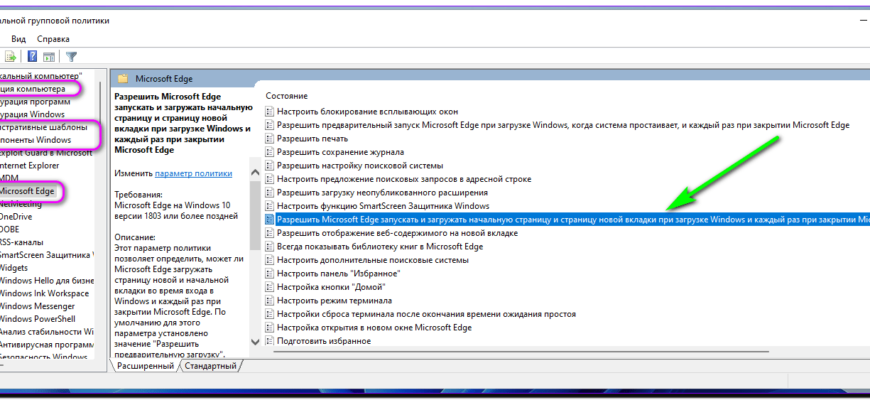Select Internet Explorer in the tree
The height and width of the screenshot is (400, 870).
click(29, 165)
